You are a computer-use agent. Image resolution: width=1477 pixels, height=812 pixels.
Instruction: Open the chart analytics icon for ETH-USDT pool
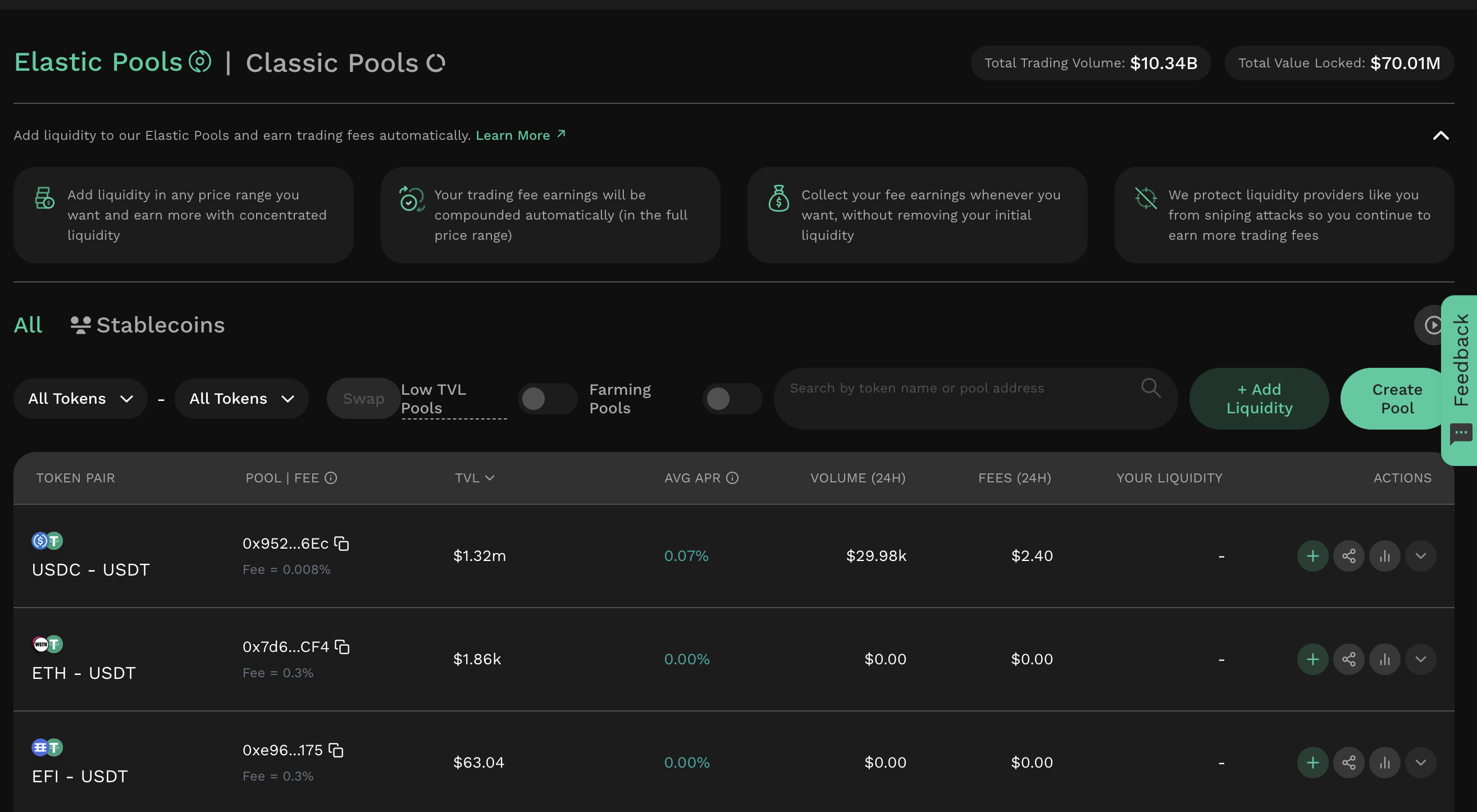tap(1385, 659)
